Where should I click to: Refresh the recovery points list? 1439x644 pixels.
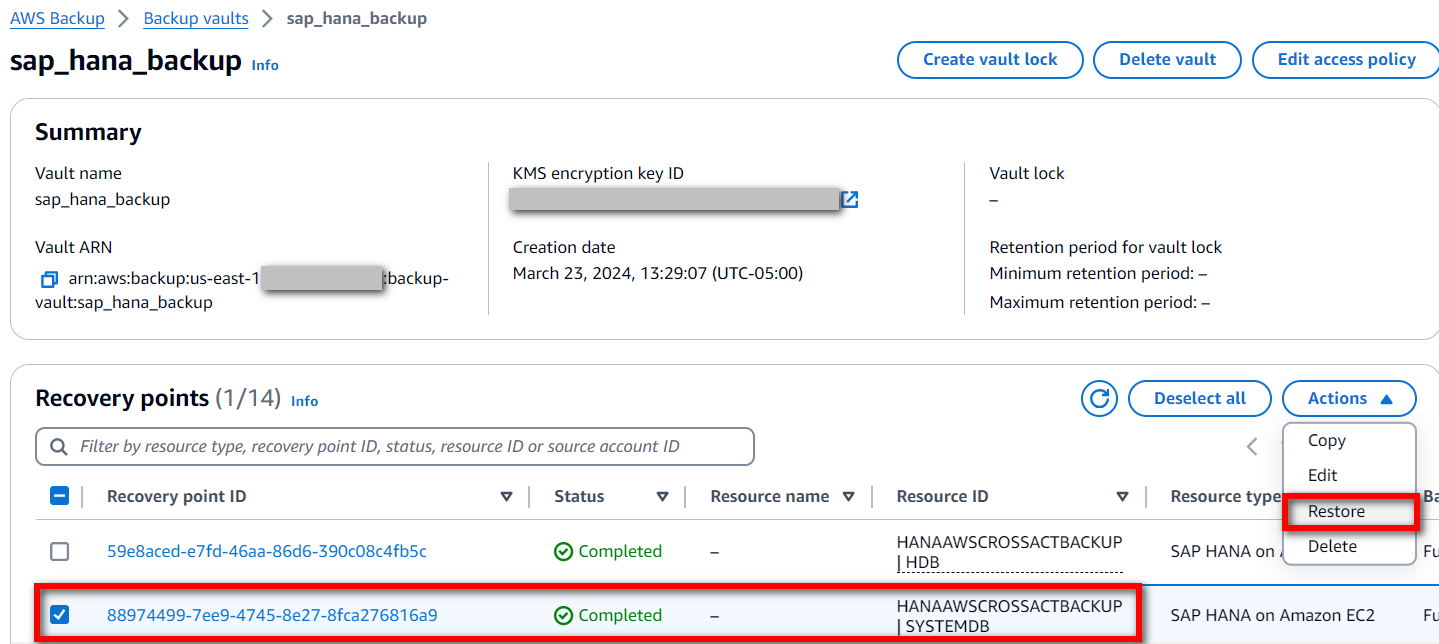tap(1099, 398)
